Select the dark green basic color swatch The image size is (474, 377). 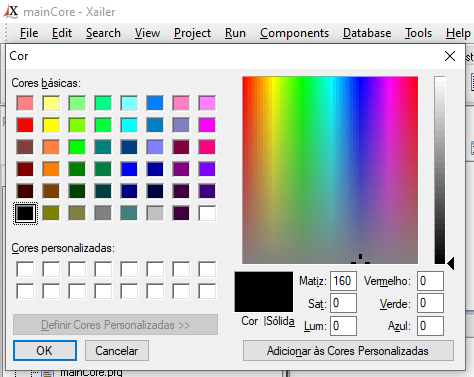tap(77, 191)
